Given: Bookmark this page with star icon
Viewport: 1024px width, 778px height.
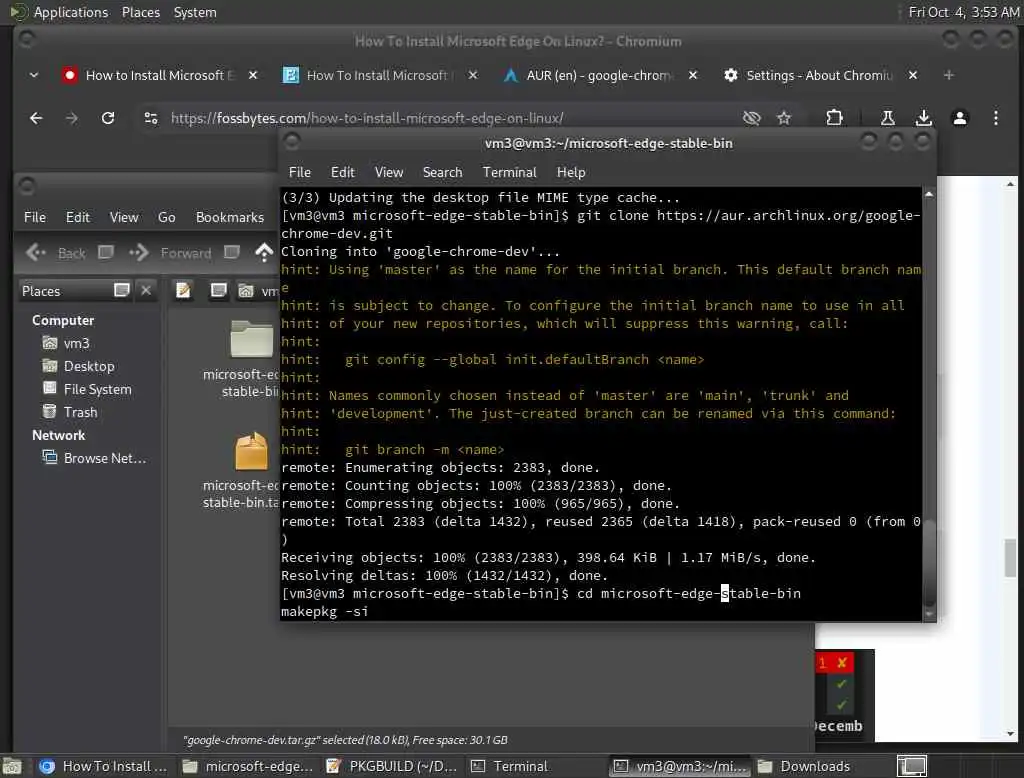Looking at the screenshot, I should [784, 118].
